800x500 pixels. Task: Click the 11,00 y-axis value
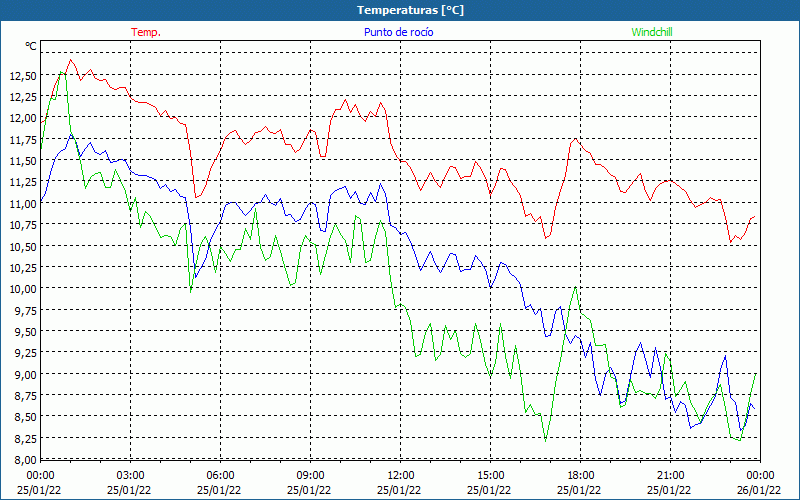click(x=23, y=204)
